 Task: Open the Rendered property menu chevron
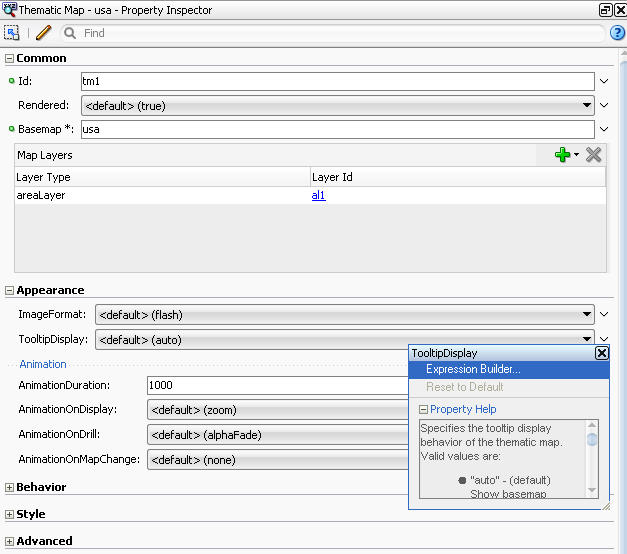point(604,105)
